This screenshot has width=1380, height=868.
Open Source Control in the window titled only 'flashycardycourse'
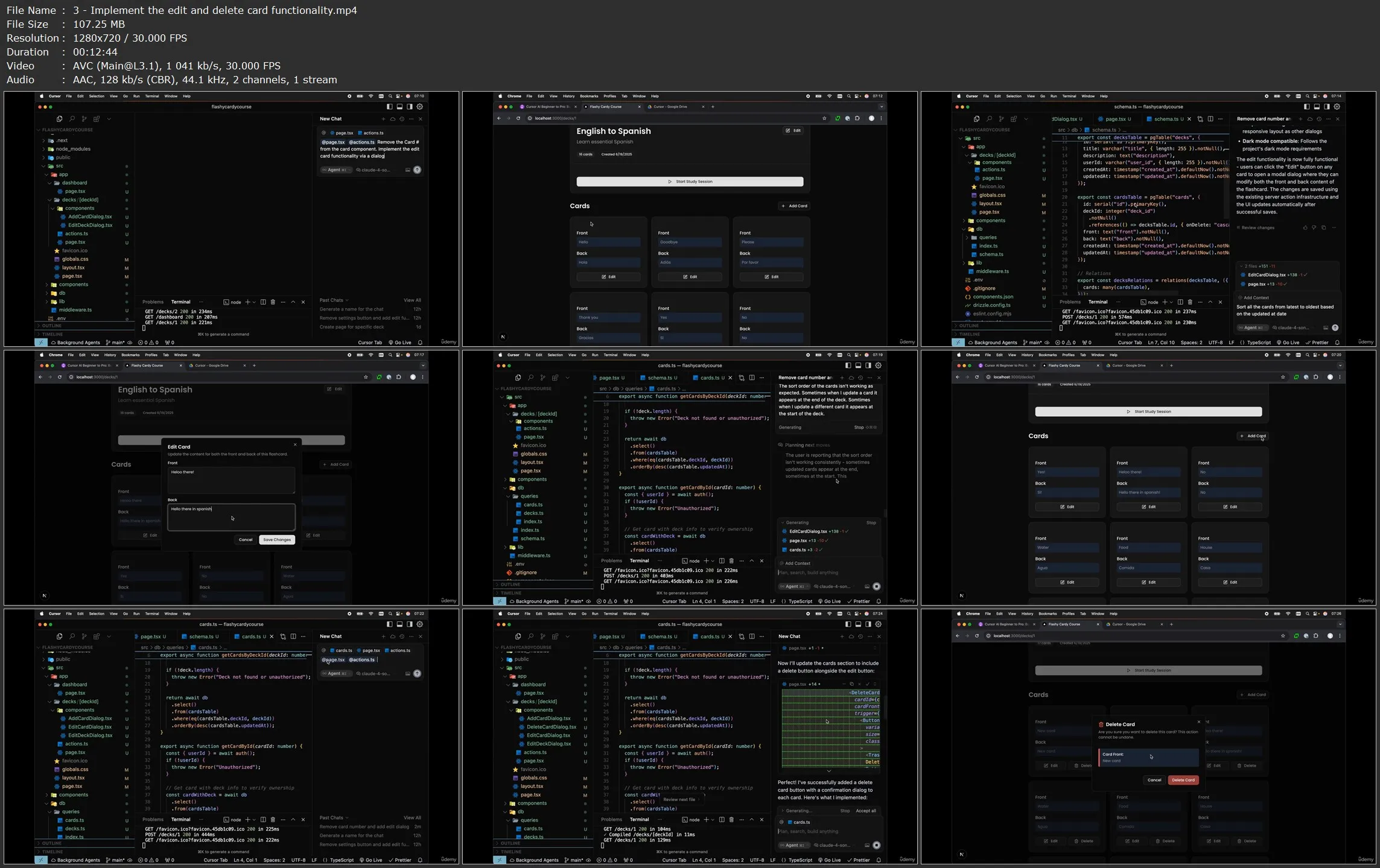[x=84, y=119]
